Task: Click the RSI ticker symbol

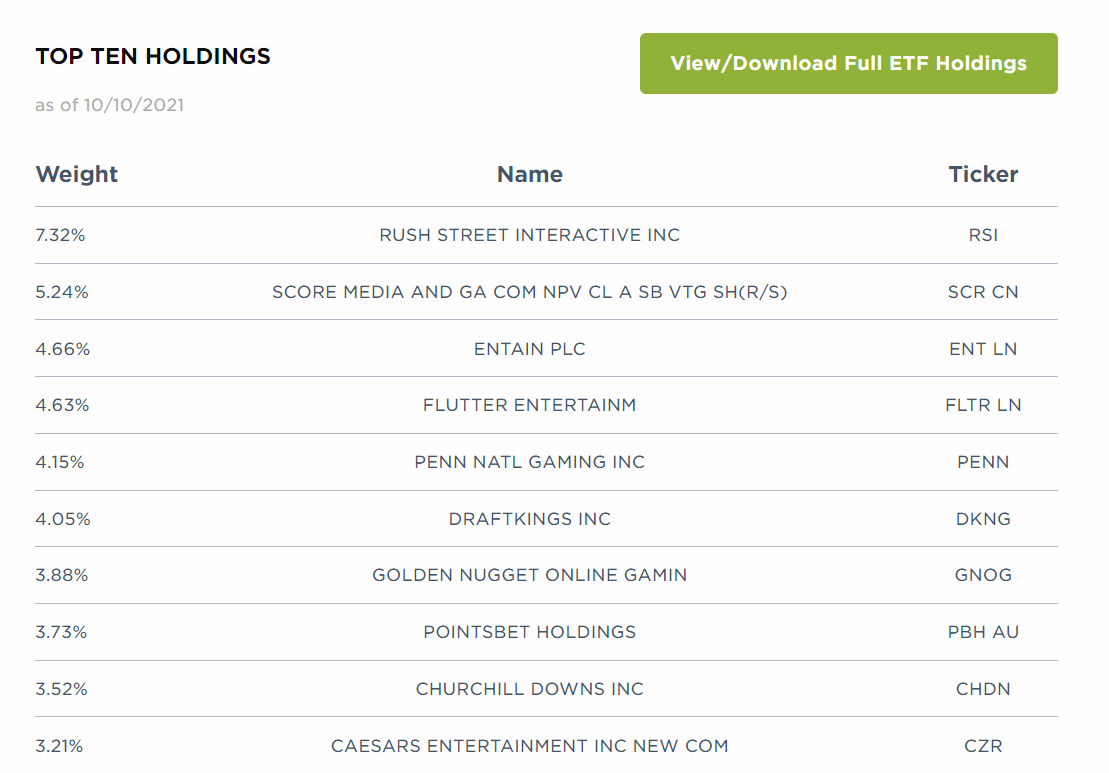Action: (983, 235)
